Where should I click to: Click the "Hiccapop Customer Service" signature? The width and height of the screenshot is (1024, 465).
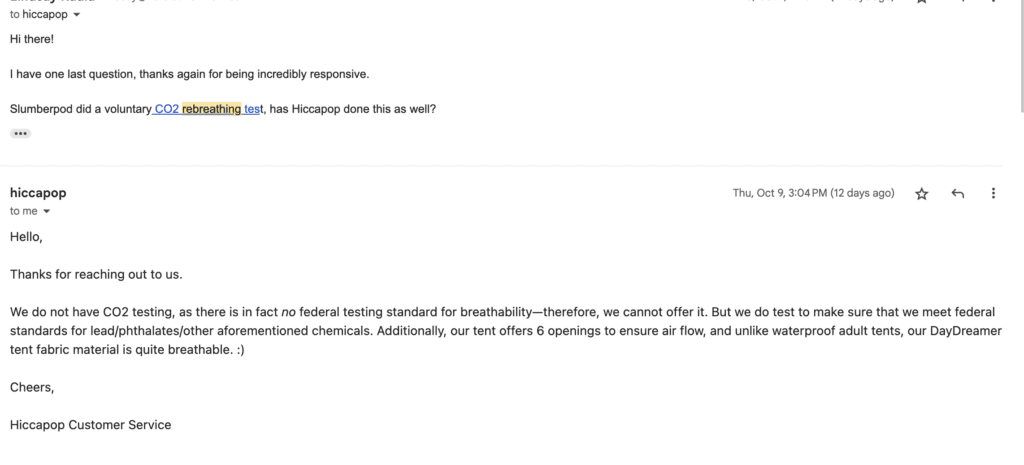click(90, 425)
